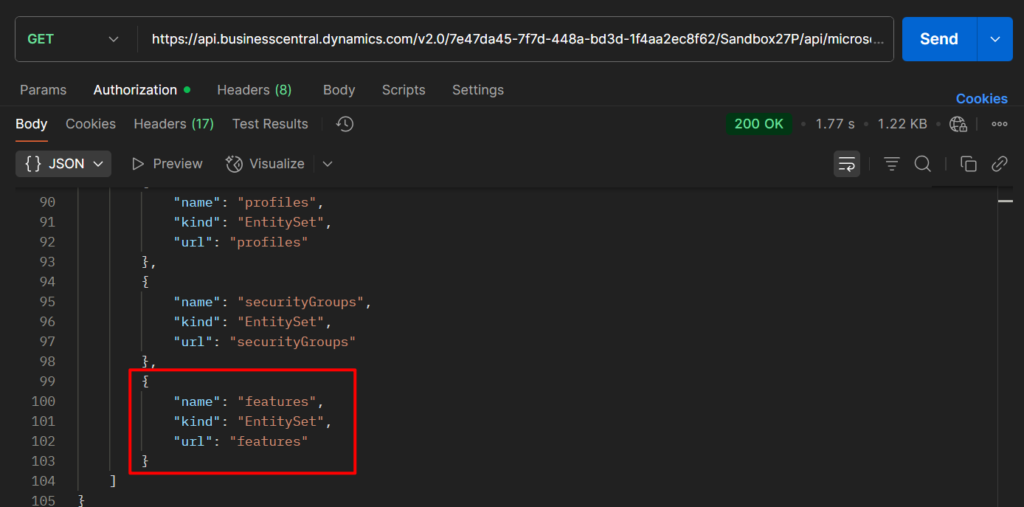Click the chain link icon
The height and width of the screenshot is (507, 1024).
click(x=998, y=164)
